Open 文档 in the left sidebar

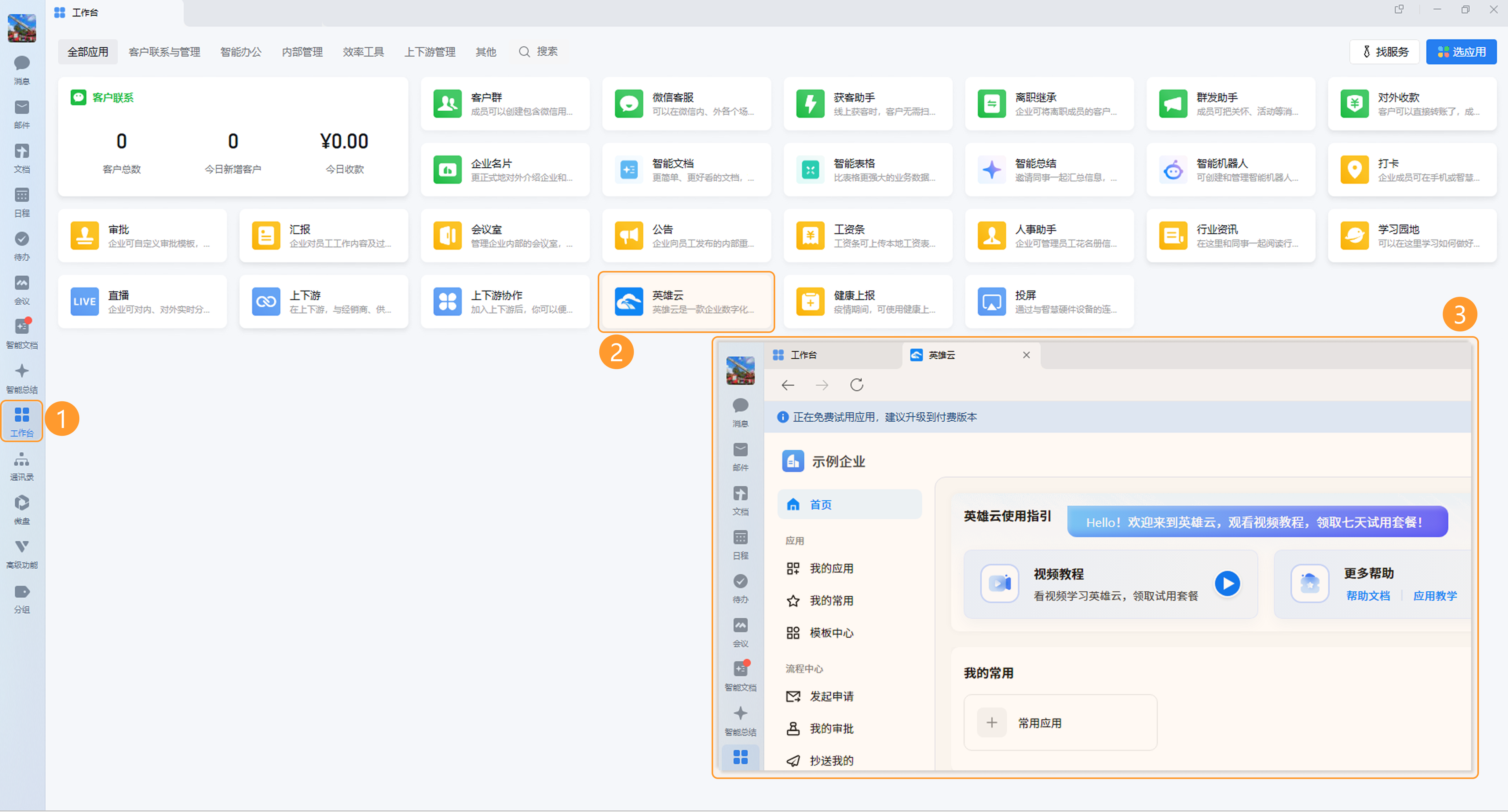click(x=22, y=157)
